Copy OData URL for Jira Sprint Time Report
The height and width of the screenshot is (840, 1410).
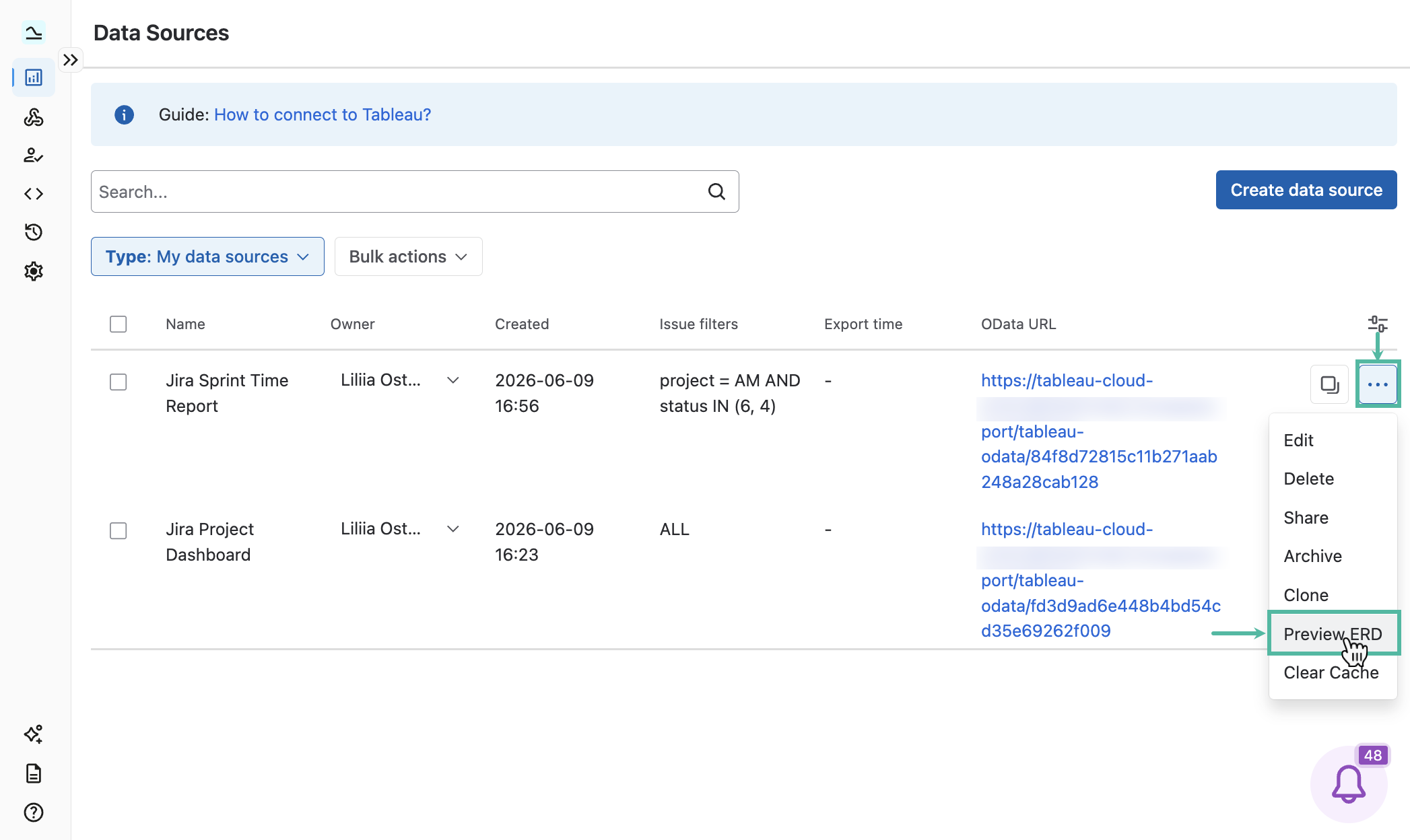pyautogui.click(x=1329, y=384)
